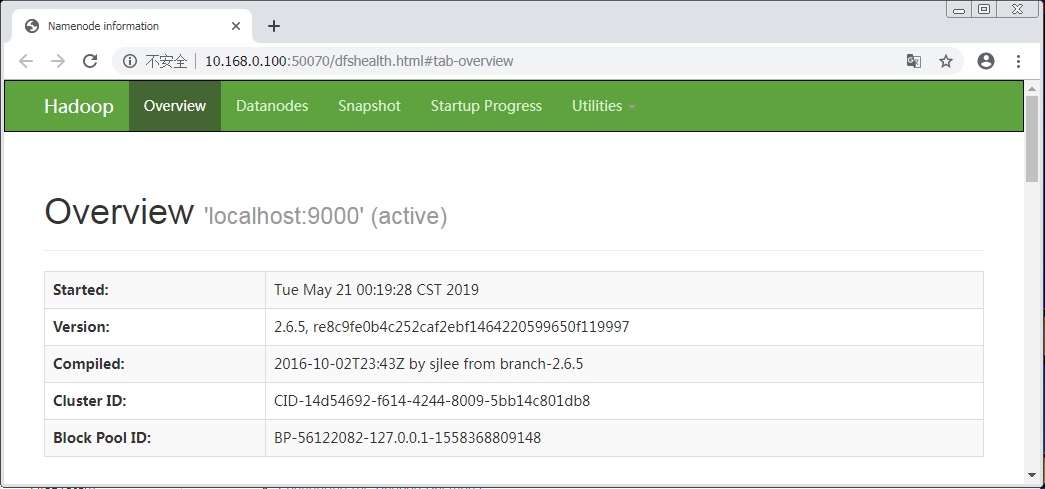Screen dimensions: 1045x489
Task: Click the scrollbar up arrow
Action: pyautogui.click(x=1032, y=88)
